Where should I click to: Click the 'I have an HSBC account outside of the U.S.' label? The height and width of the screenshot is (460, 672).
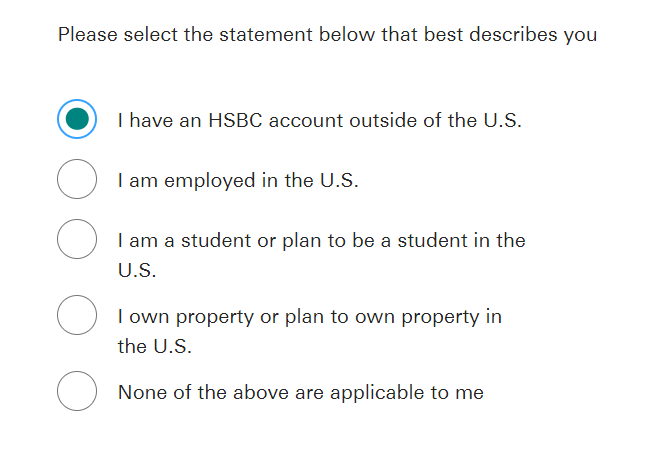tap(320, 120)
